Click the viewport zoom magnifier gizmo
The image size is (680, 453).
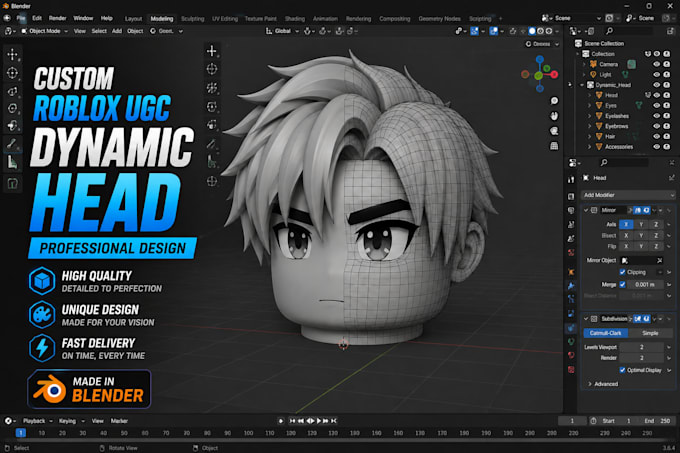click(554, 101)
